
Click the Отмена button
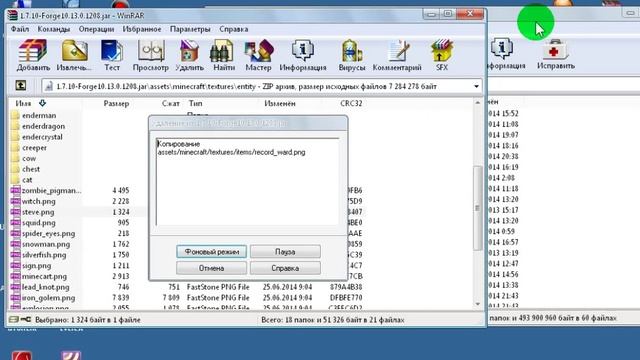click(211, 268)
